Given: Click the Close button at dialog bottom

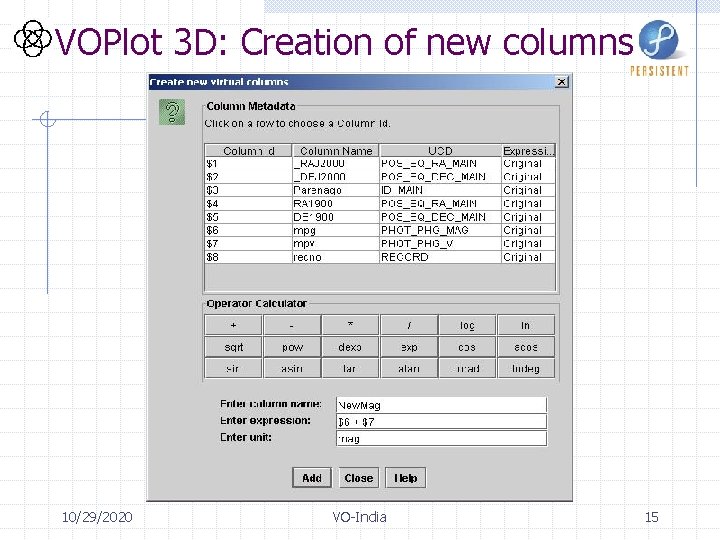Looking at the screenshot, I should [x=359, y=478].
